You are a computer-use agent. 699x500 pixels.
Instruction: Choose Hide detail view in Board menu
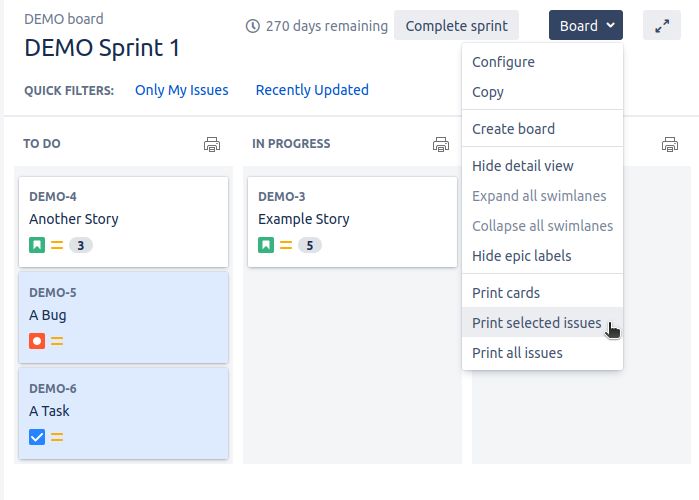click(522, 166)
